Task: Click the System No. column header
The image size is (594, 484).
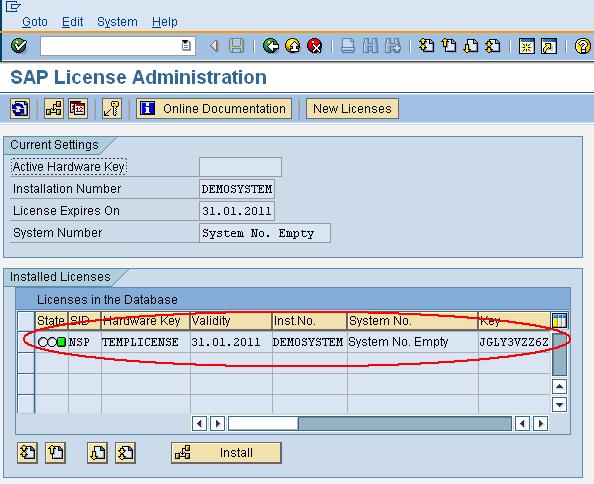Action: [x=413, y=321]
